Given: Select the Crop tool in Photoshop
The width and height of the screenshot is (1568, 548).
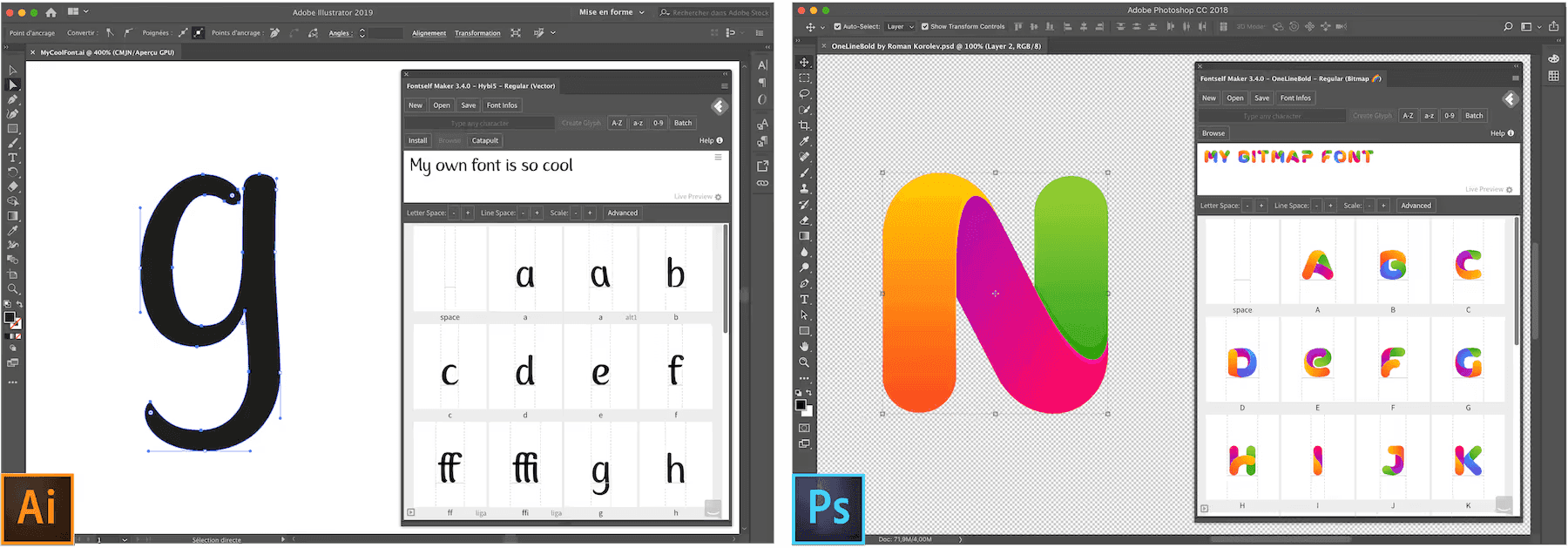Looking at the screenshot, I should pos(805,125).
